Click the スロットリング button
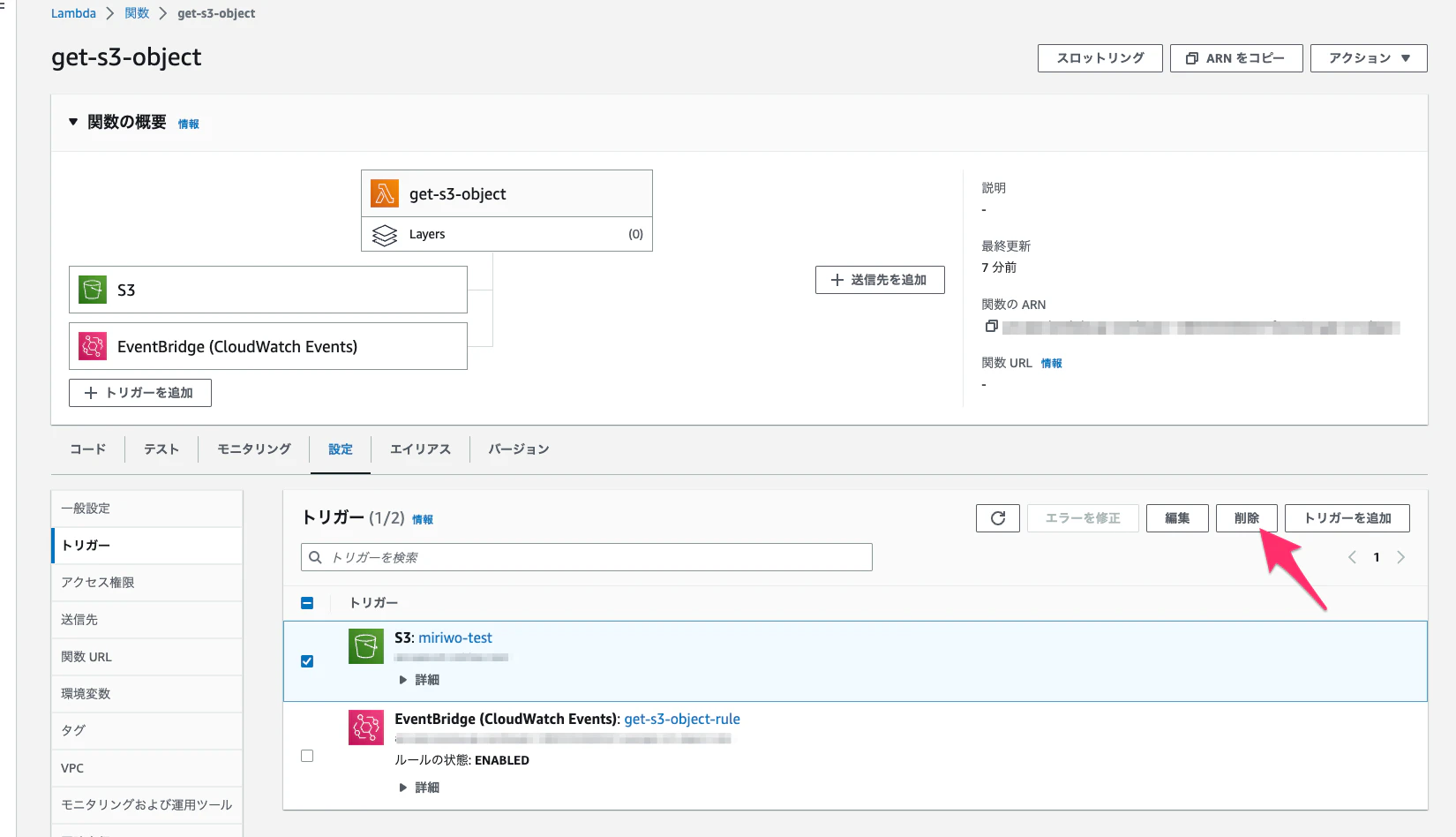This screenshot has height=837, width=1456. tap(1100, 58)
